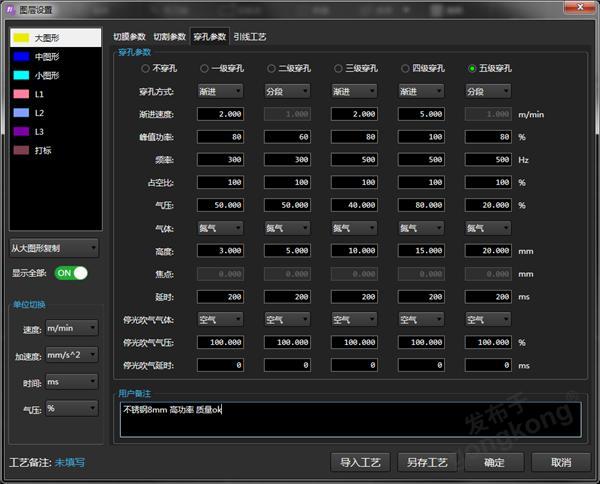Open the 引线工艺 tab
The image size is (600, 484).
tap(250, 36)
